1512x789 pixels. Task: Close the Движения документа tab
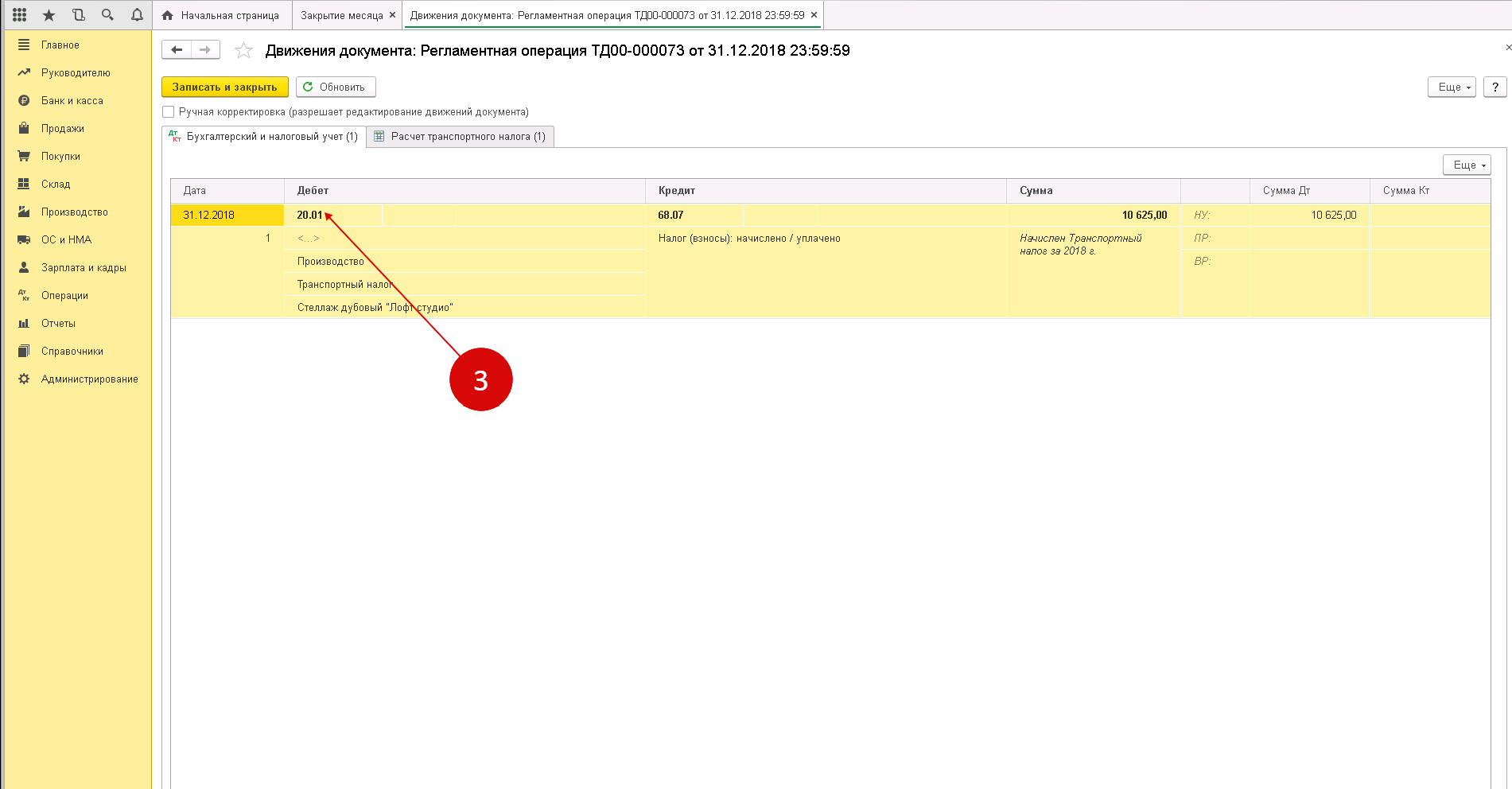[x=814, y=15]
